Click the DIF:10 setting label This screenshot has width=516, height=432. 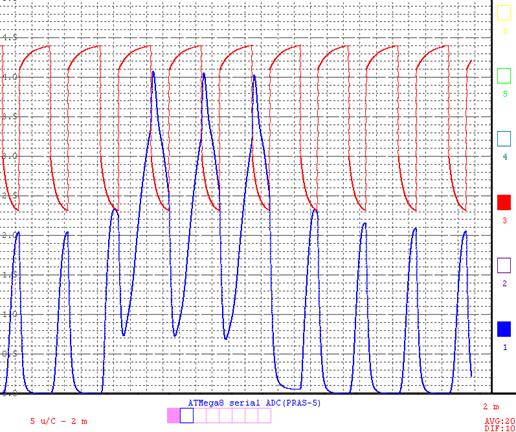(500, 428)
